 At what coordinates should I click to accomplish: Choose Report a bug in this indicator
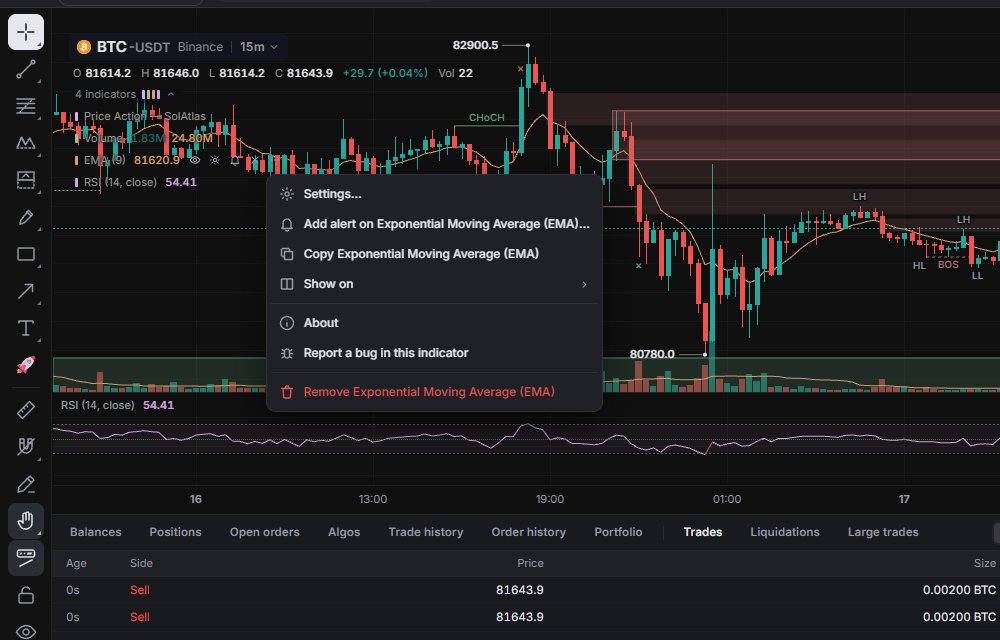pyautogui.click(x=434, y=353)
